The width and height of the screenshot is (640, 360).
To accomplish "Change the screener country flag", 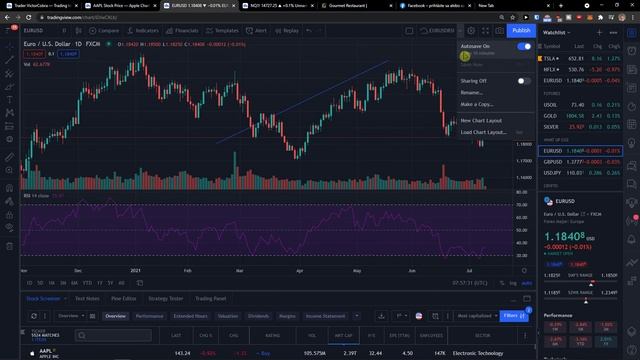I will [x=419, y=316].
